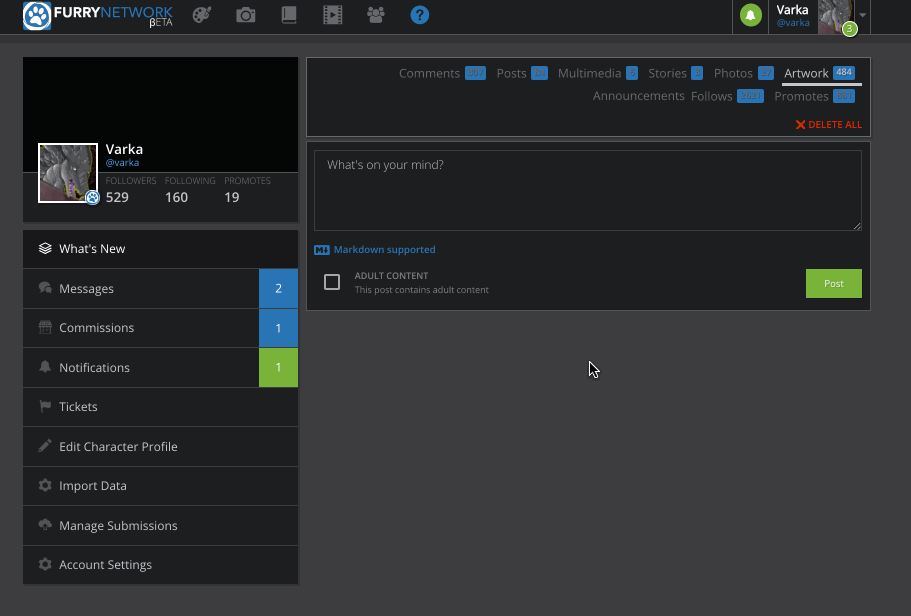Switch to the Stories tab
Viewport: 911px width, 616px height.
click(x=667, y=73)
